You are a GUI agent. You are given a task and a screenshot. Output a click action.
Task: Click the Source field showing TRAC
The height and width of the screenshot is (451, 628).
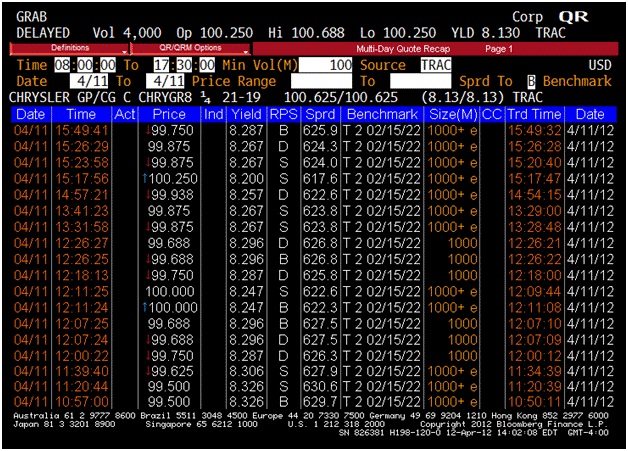point(436,65)
